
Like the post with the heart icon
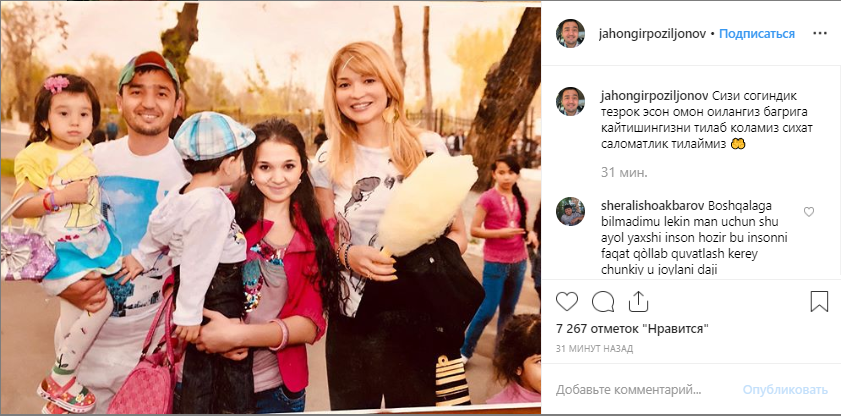tap(566, 302)
